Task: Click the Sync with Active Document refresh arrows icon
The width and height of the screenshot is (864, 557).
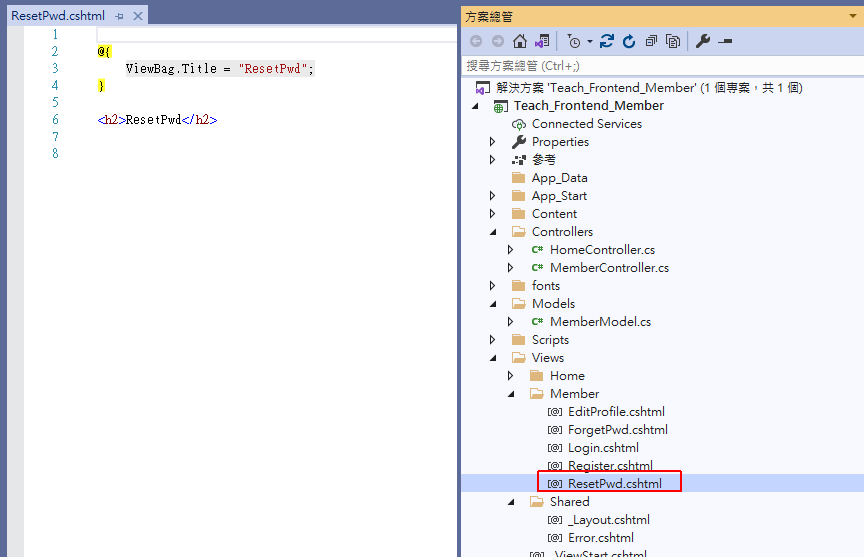Action: point(607,41)
